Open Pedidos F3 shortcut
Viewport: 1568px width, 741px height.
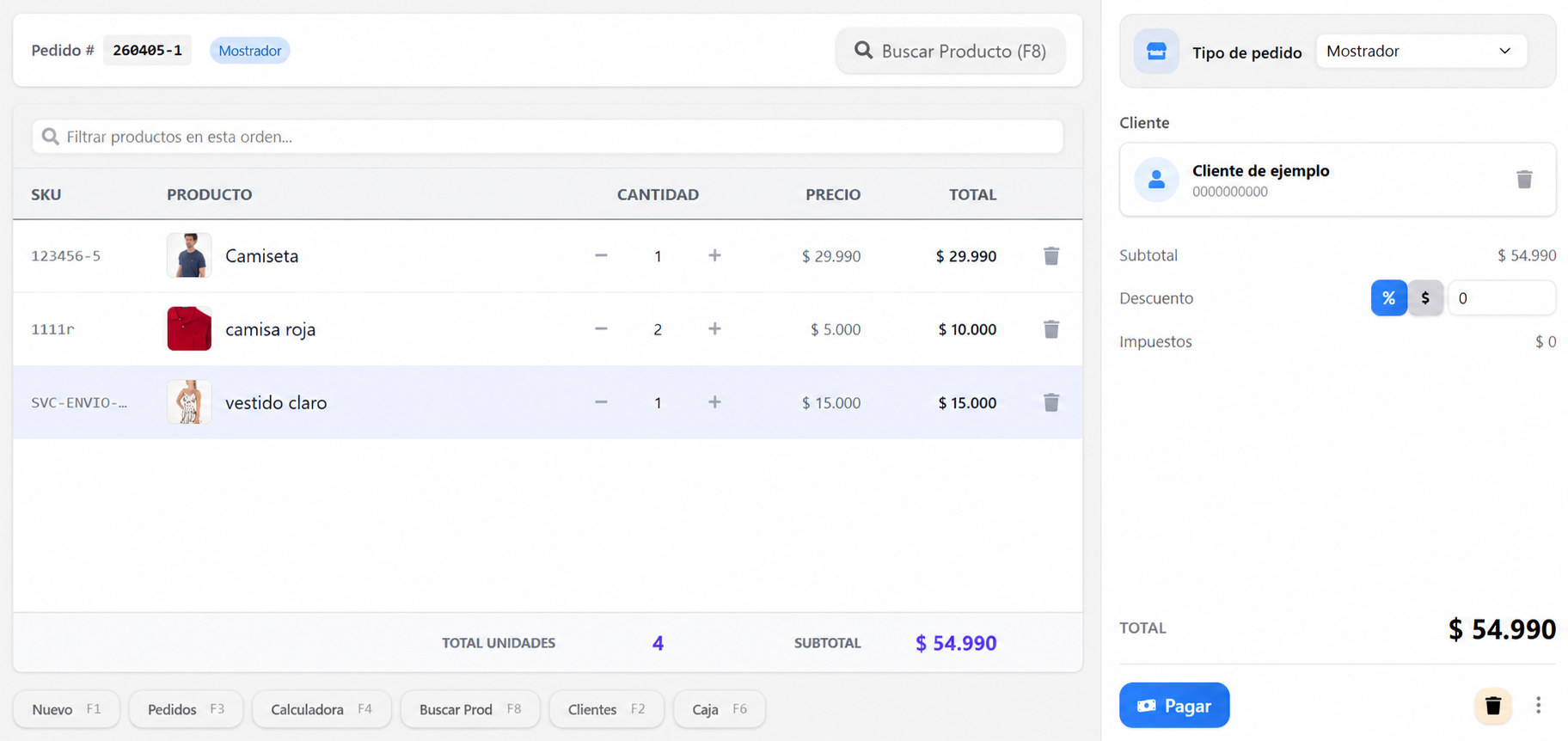186,709
